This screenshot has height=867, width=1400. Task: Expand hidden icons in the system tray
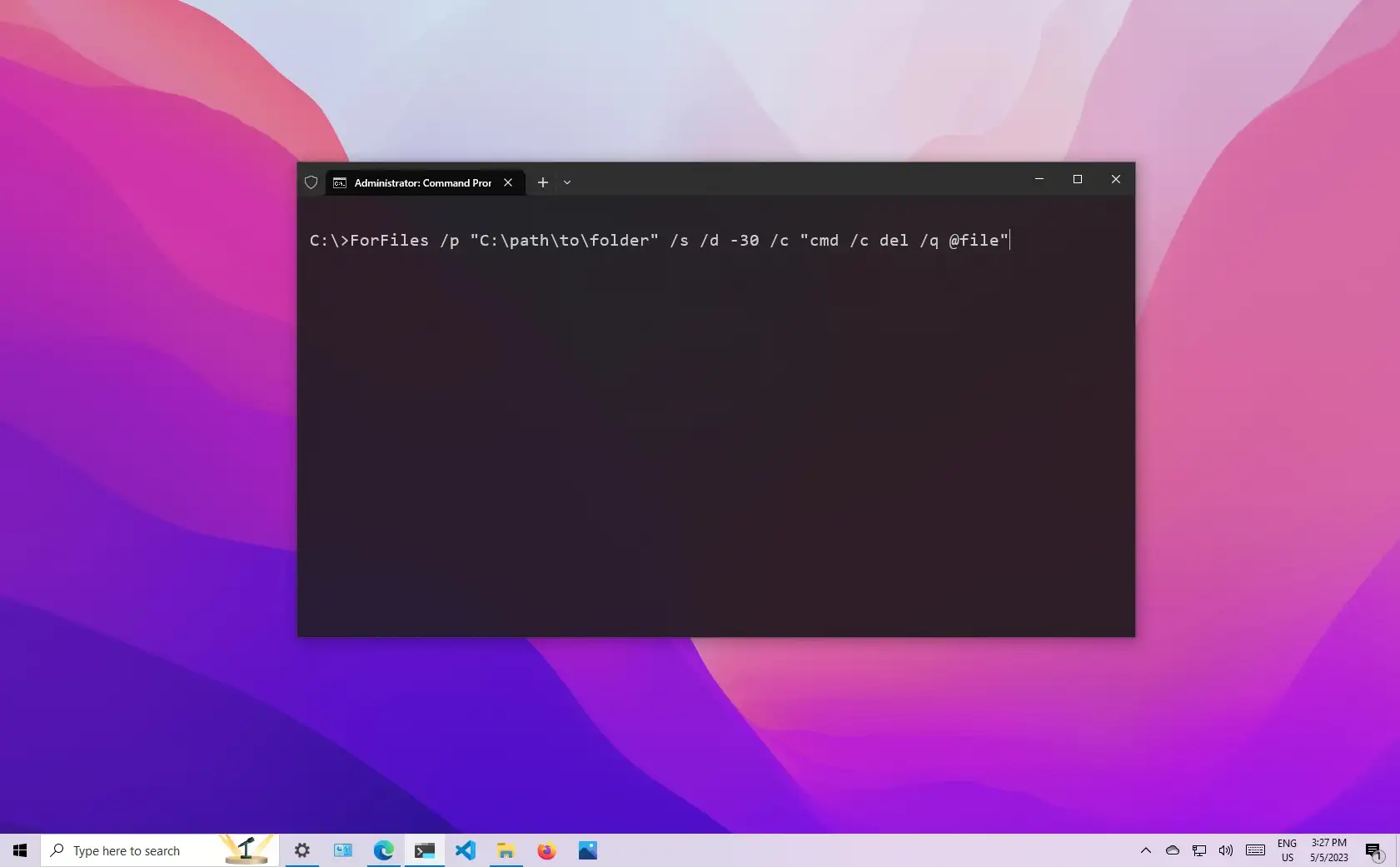1147,850
